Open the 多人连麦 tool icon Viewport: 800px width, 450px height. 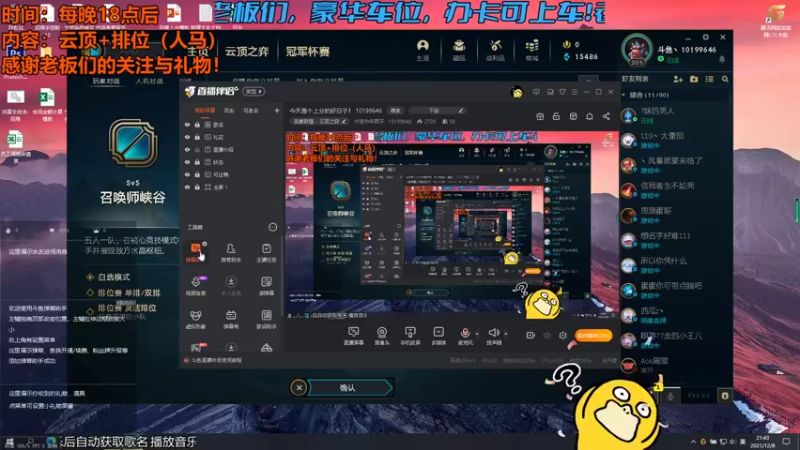click(x=231, y=286)
